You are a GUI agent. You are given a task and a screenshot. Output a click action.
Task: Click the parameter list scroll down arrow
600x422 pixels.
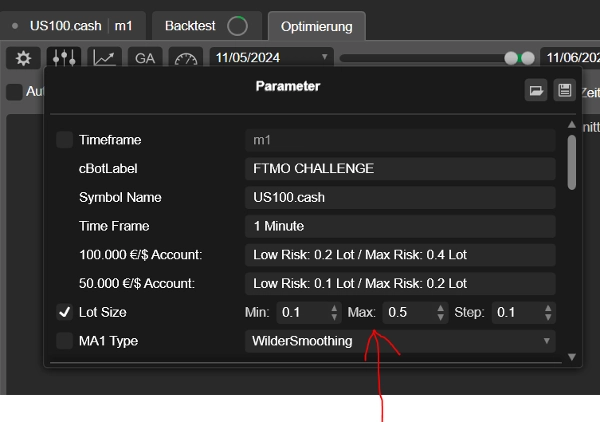(572, 357)
